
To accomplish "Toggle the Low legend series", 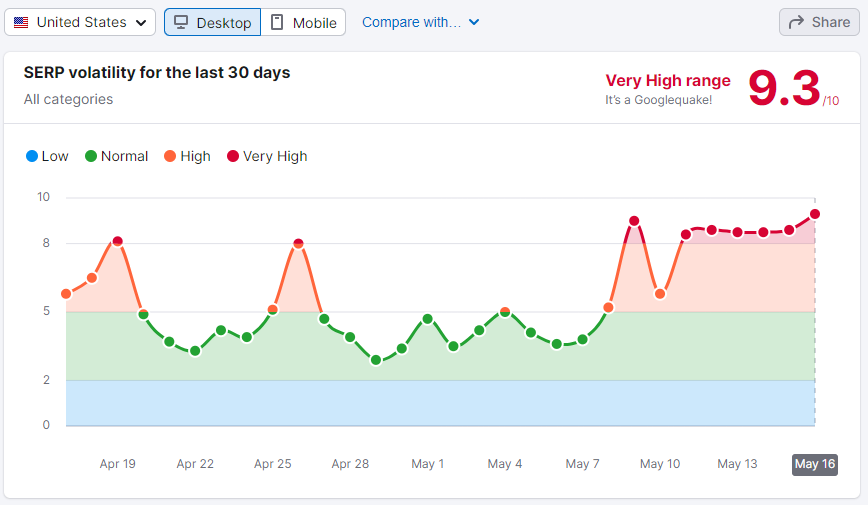I will [47, 156].
